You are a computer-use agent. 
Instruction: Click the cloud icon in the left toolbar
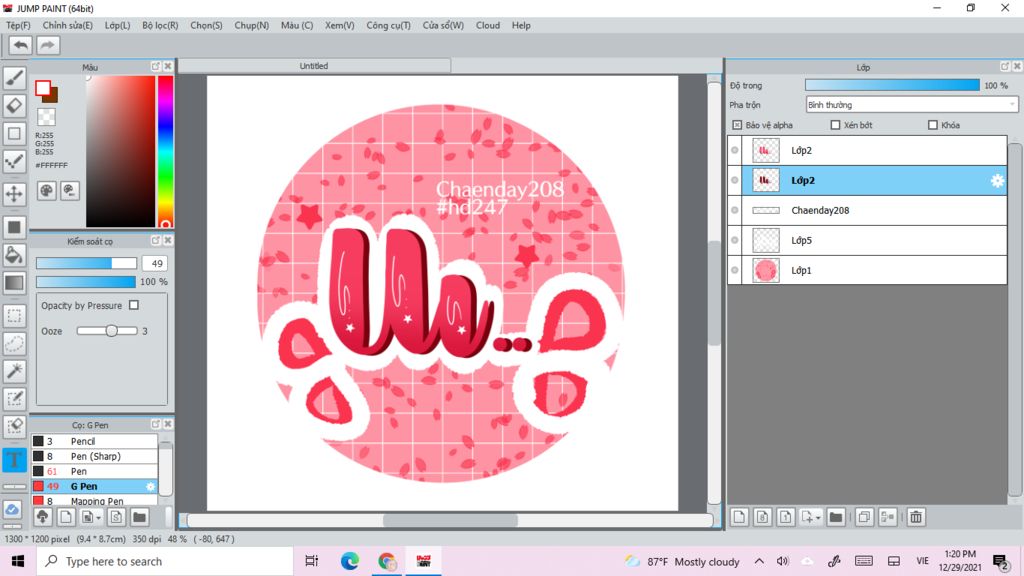click(12, 509)
